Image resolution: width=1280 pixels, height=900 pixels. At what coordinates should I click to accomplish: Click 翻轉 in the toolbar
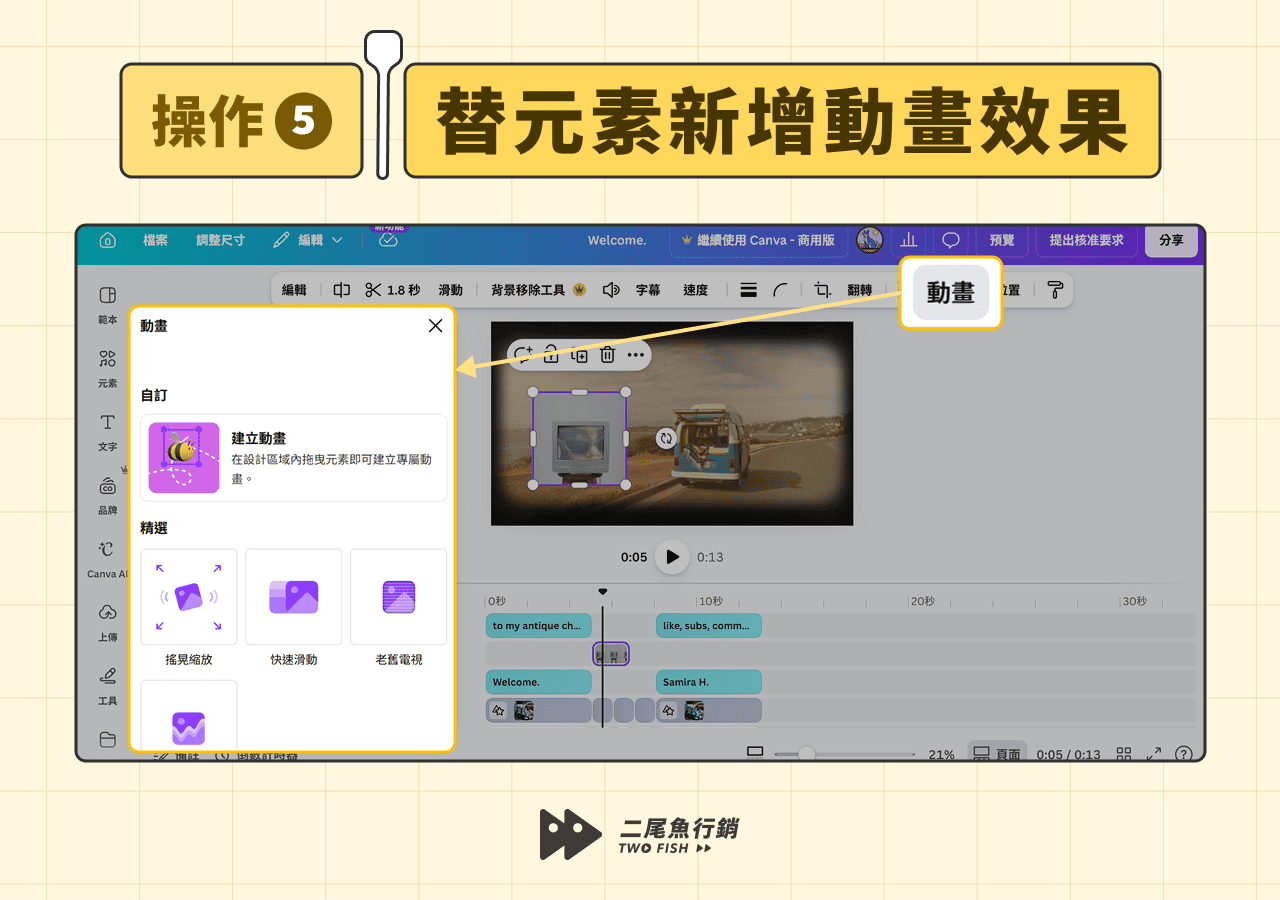pyautogui.click(x=860, y=290)
